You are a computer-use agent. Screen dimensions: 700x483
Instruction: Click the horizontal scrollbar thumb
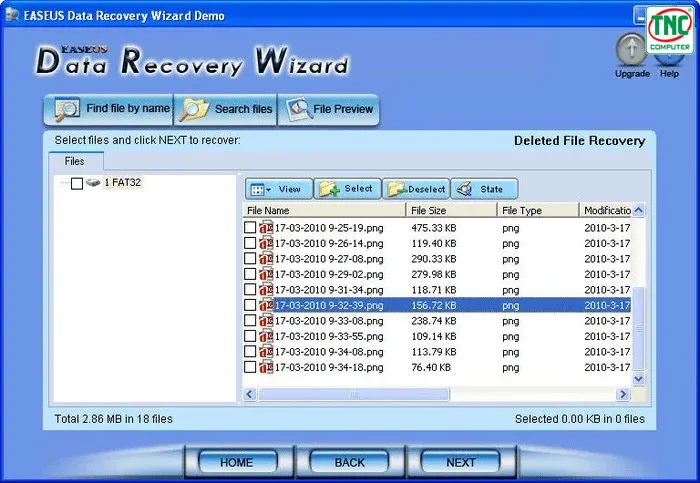354,394
